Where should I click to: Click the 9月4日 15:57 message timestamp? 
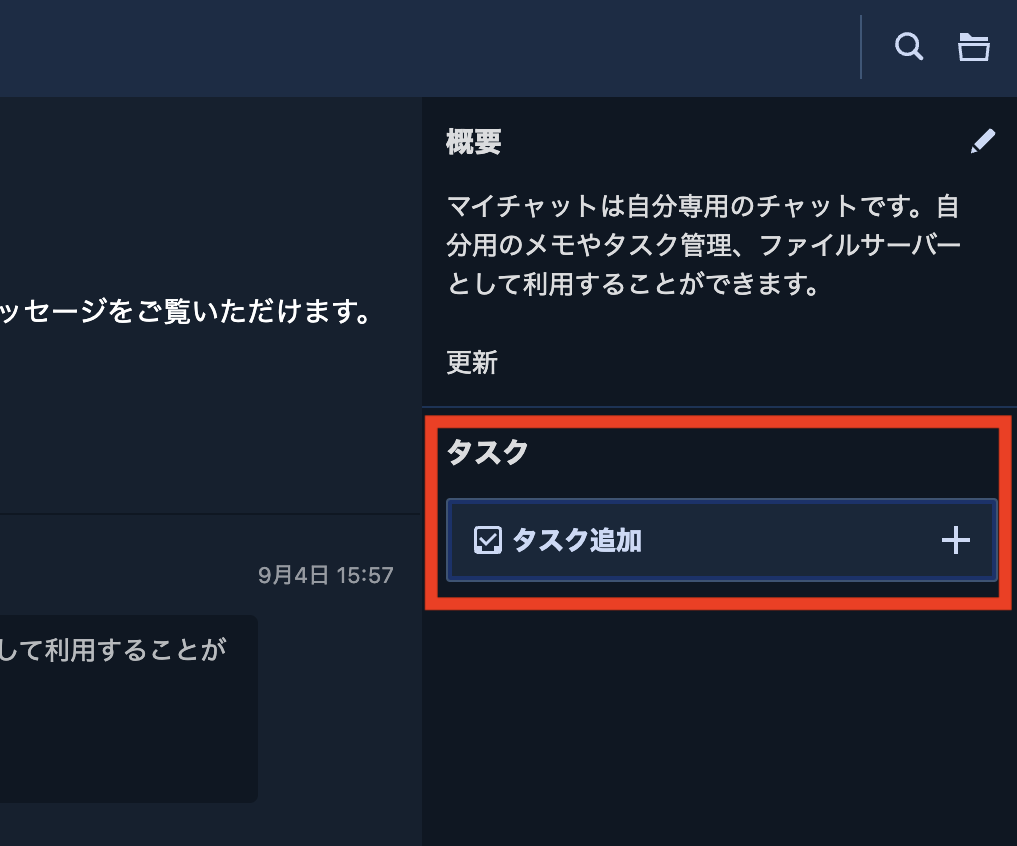(x=326, y=575)
